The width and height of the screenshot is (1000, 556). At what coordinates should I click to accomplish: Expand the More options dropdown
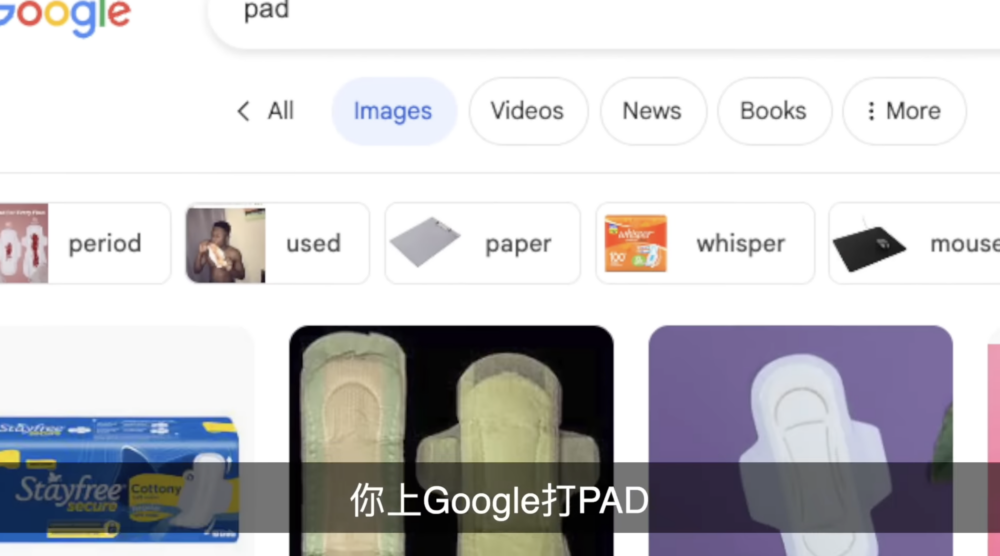(903, 111)
